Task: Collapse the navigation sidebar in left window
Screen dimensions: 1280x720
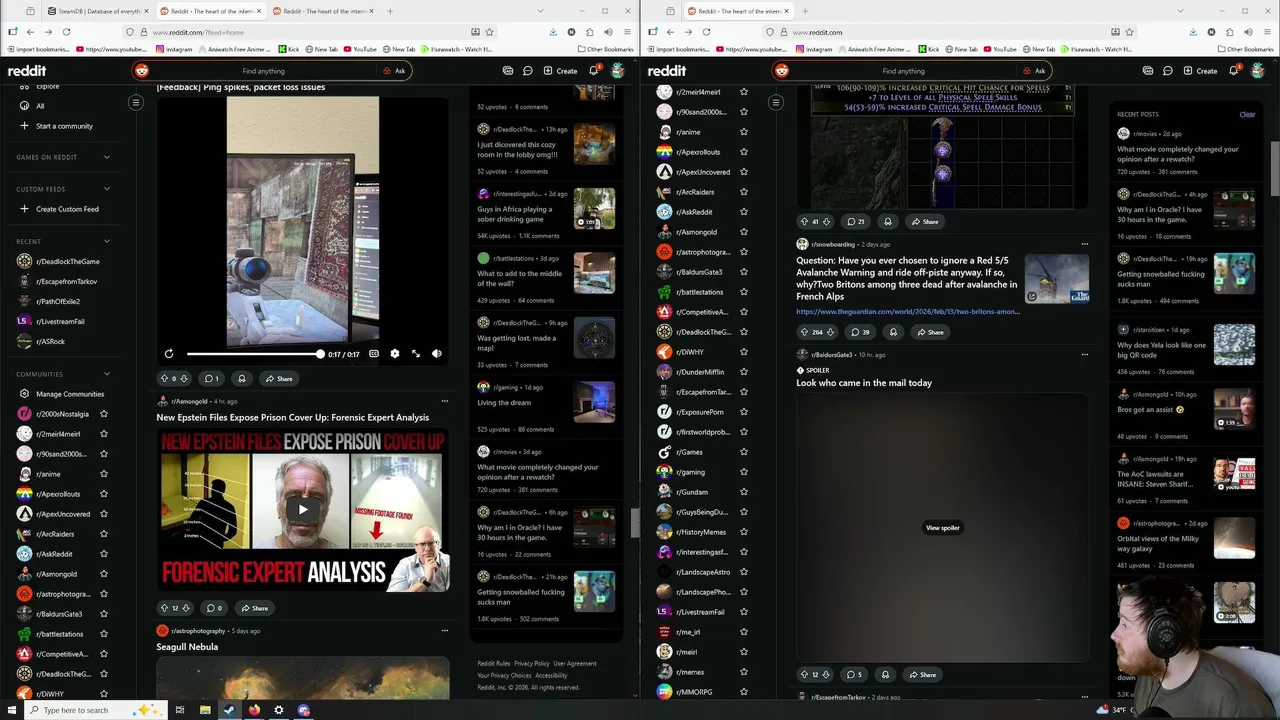Action: click(136, 102)
